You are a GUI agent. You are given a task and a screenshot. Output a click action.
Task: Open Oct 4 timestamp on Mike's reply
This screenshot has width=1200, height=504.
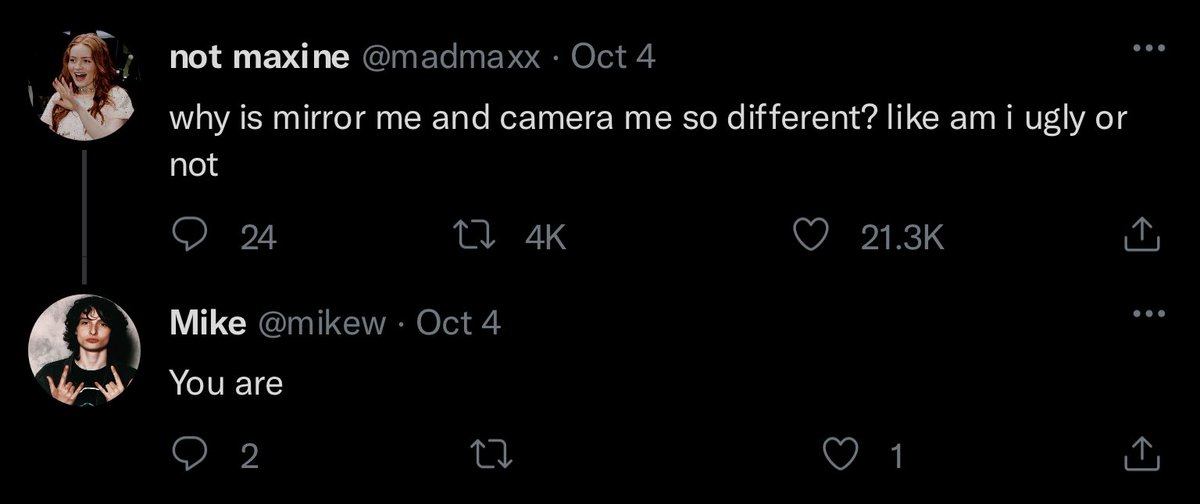pos(458,323)
